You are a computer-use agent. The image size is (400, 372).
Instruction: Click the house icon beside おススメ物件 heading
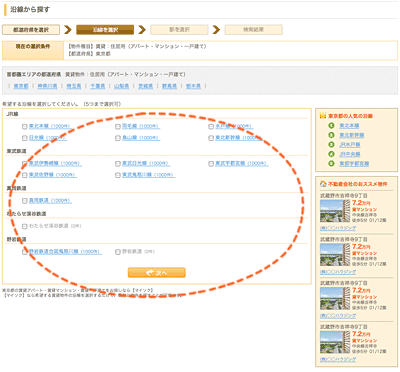[x=323, y=184]
